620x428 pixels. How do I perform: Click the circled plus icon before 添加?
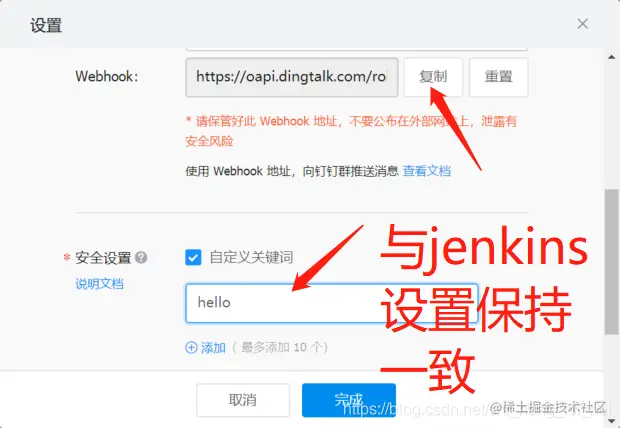pos(191,348)
